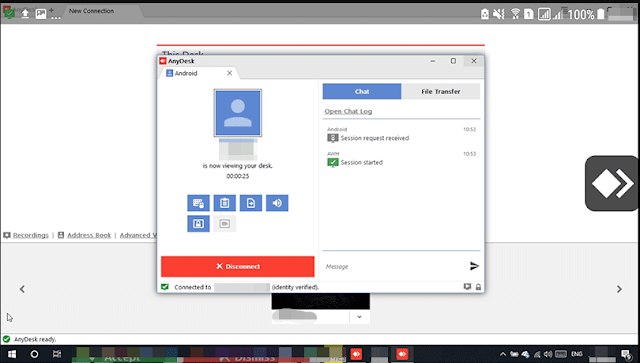Image resolution: width=640 pixels, height=363 pixels.
Task: Toggle sound transmission permission
Action: point(277,203)
